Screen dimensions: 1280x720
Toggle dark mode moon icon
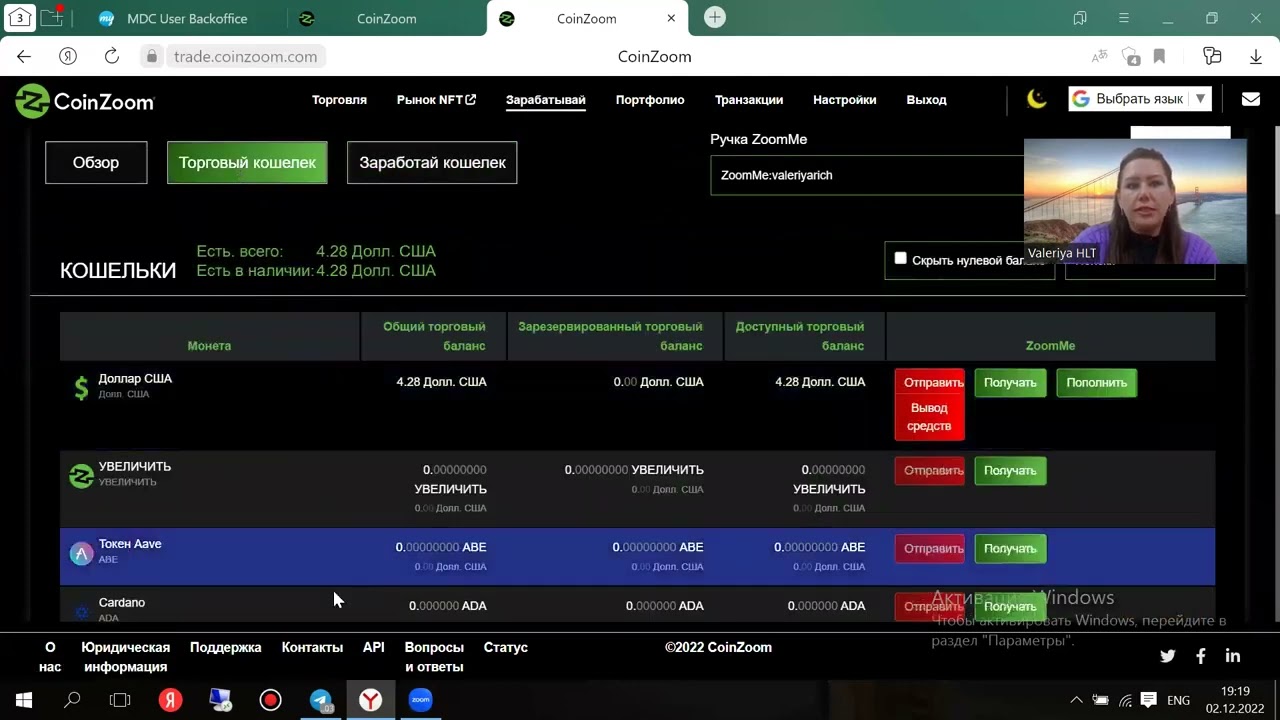click(x=1037, y=99)
